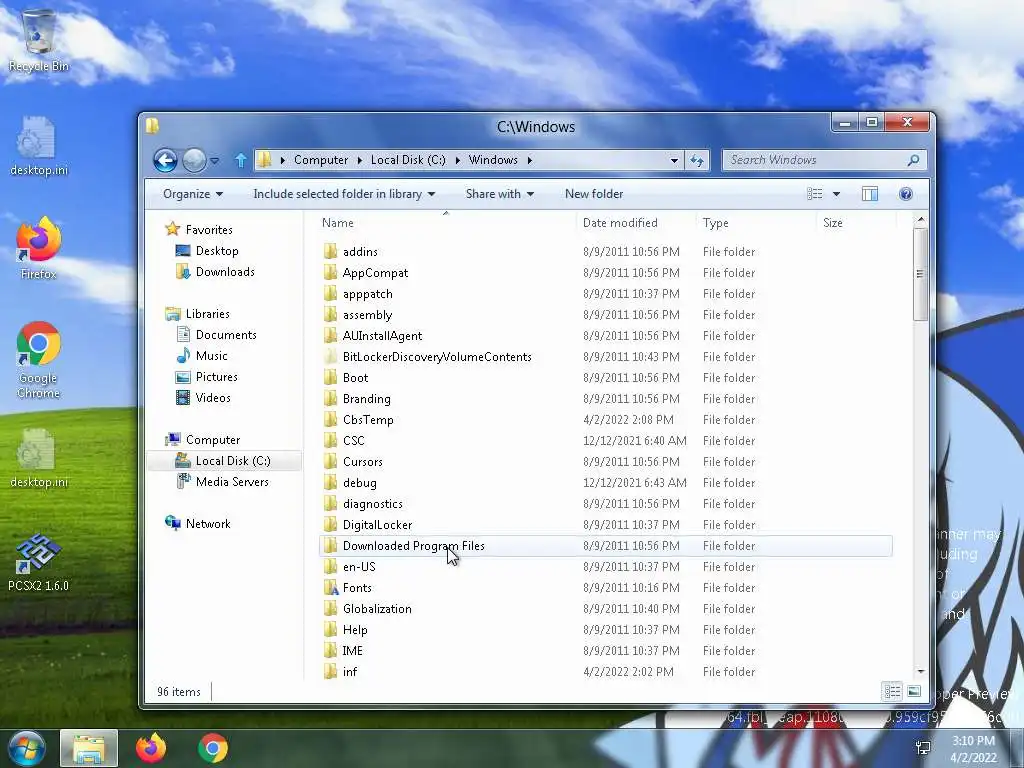Select the Cursors folder icon
Screen dimensions: 1024x768
pyautogui.click(x=330, y=461)
